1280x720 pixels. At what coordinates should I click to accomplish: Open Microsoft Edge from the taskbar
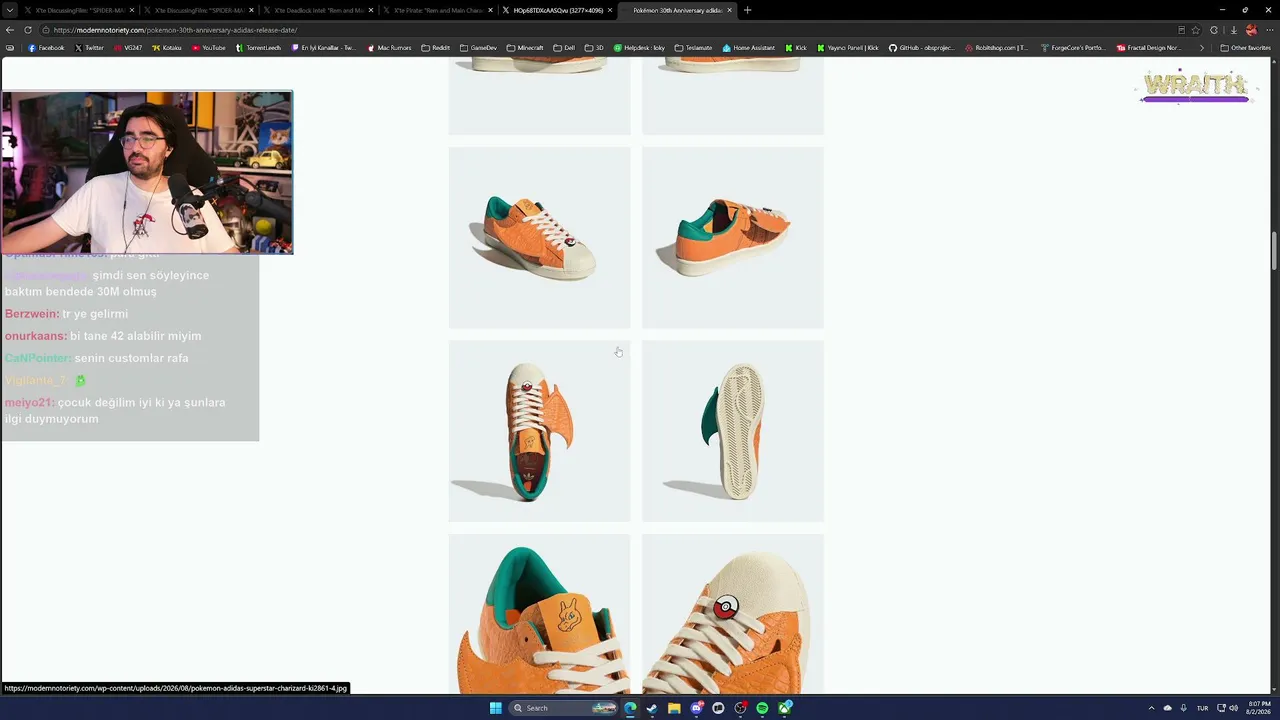pos(630,708)
